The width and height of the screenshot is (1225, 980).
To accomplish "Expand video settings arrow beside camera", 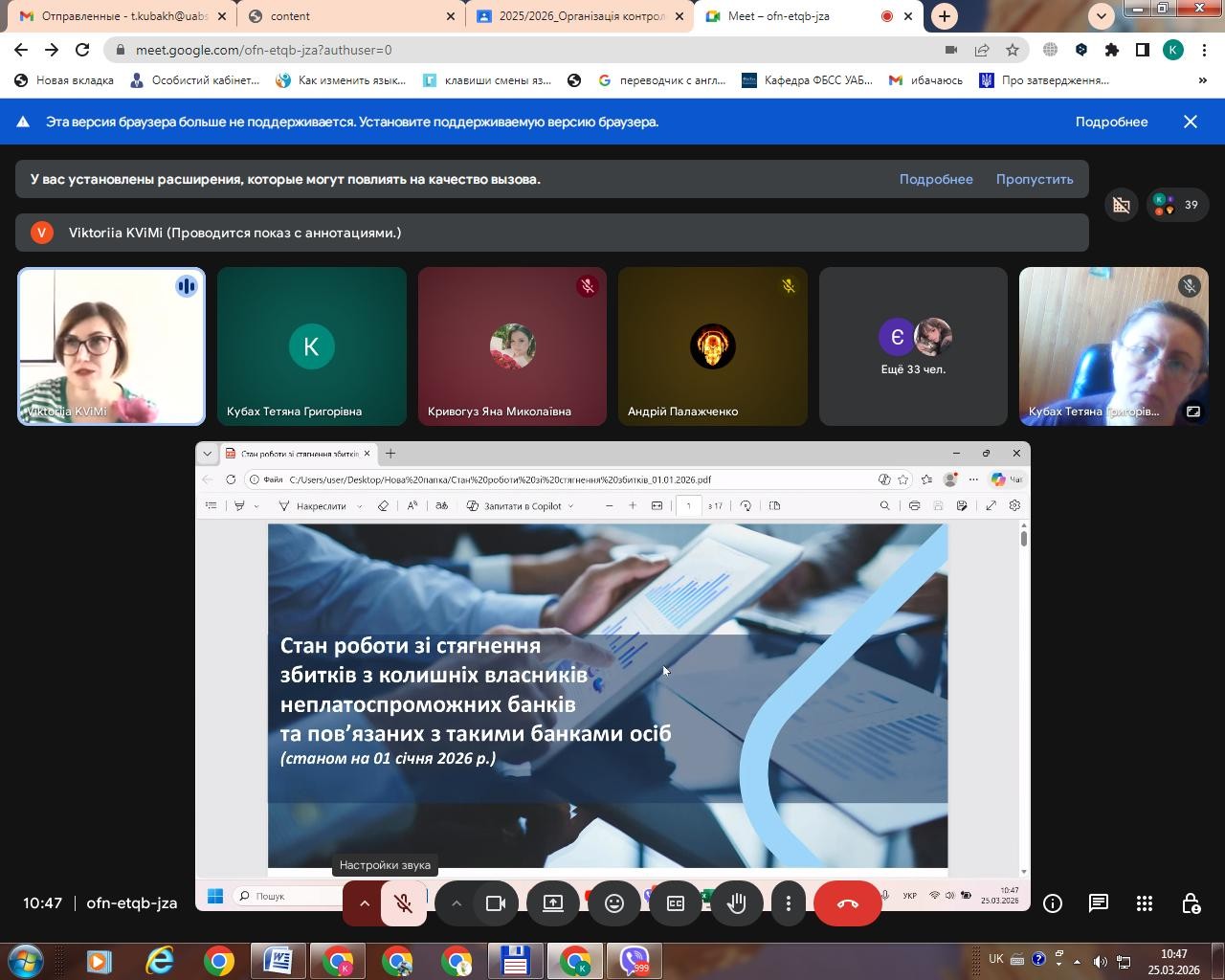I will [x=457, y=903].
